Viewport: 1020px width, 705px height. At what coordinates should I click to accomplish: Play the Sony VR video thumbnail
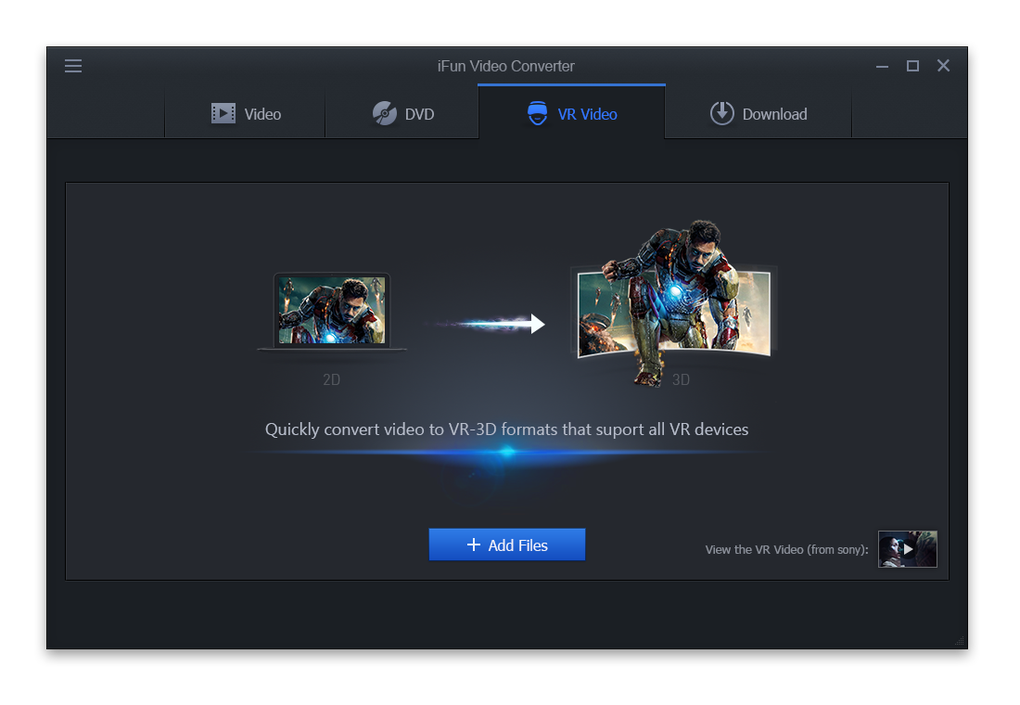907,549
